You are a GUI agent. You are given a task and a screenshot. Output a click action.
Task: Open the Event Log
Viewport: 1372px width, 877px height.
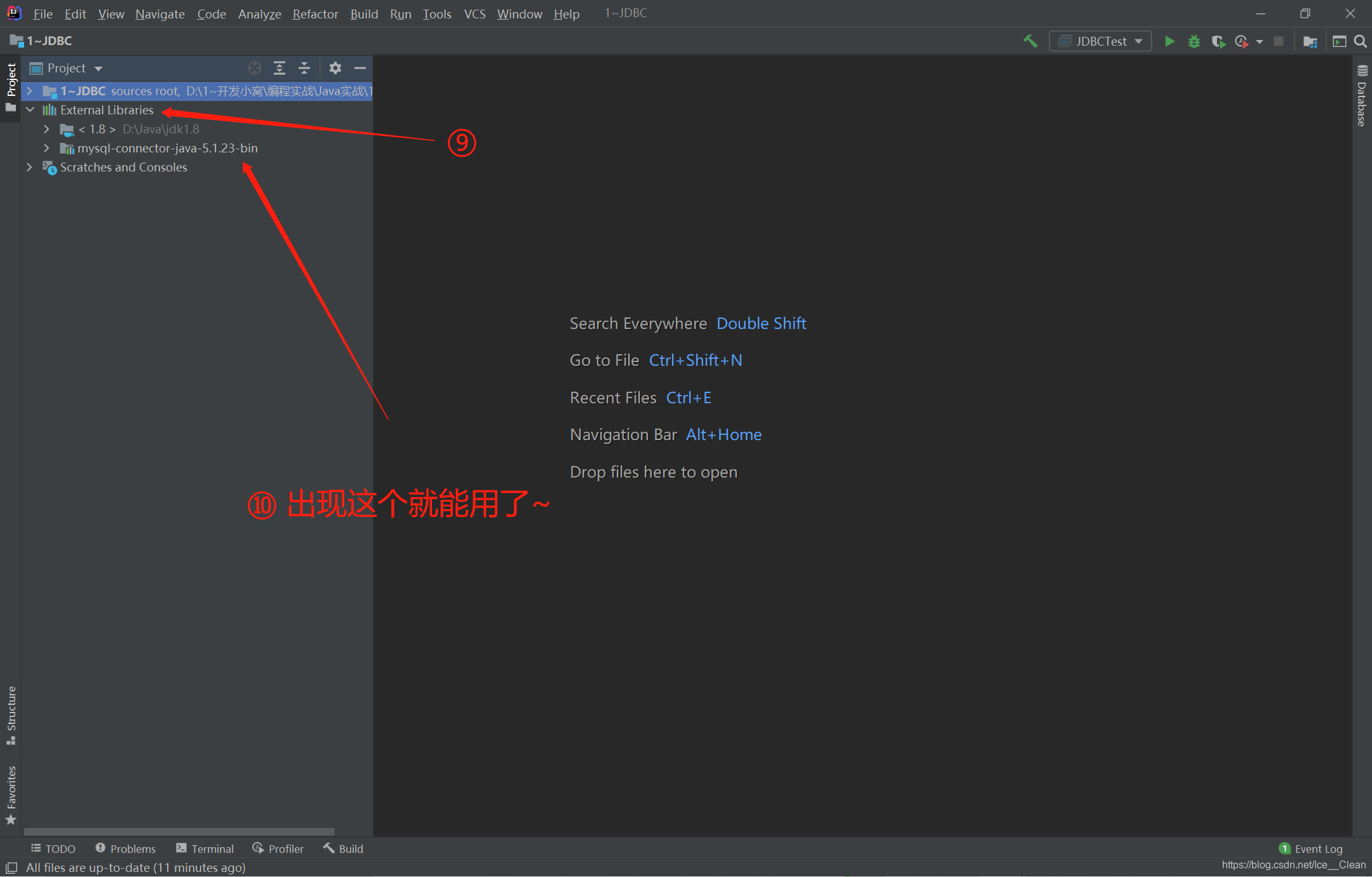tap(1310, 848)
